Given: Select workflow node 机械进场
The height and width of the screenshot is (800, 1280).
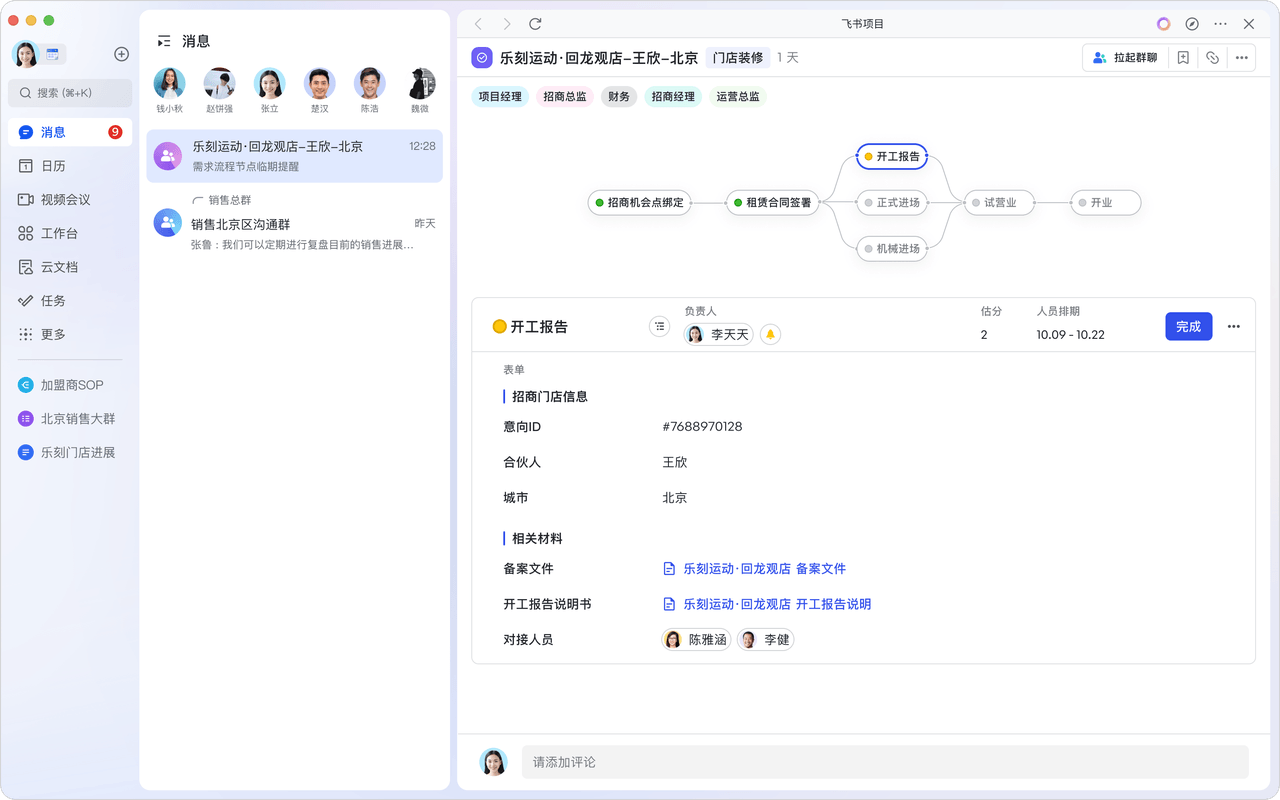Looking at the screenshot, I should click(x=892, y=249).
